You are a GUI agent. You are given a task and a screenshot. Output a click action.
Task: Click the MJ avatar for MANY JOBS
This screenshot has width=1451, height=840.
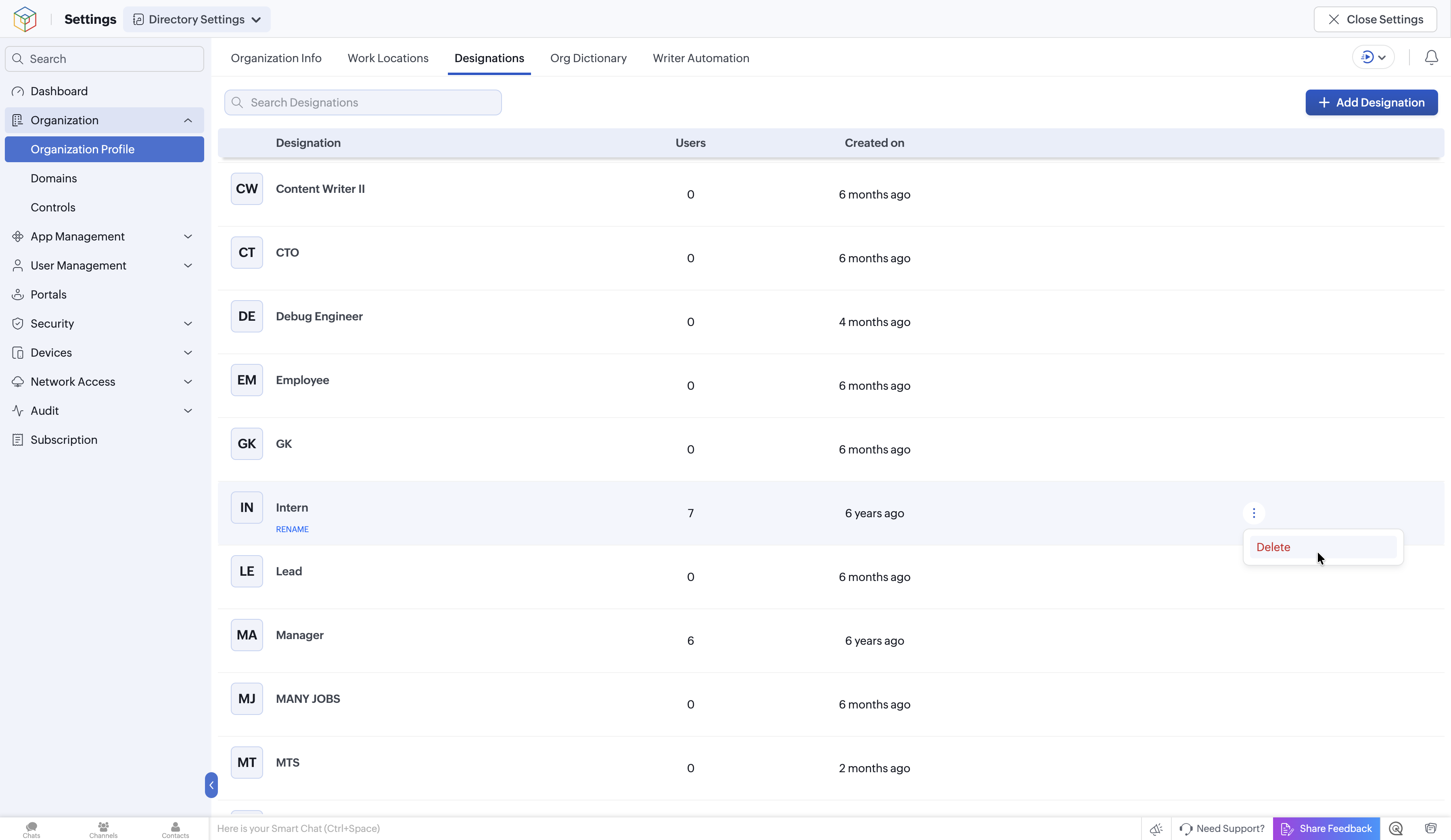(x=247, y=698)
